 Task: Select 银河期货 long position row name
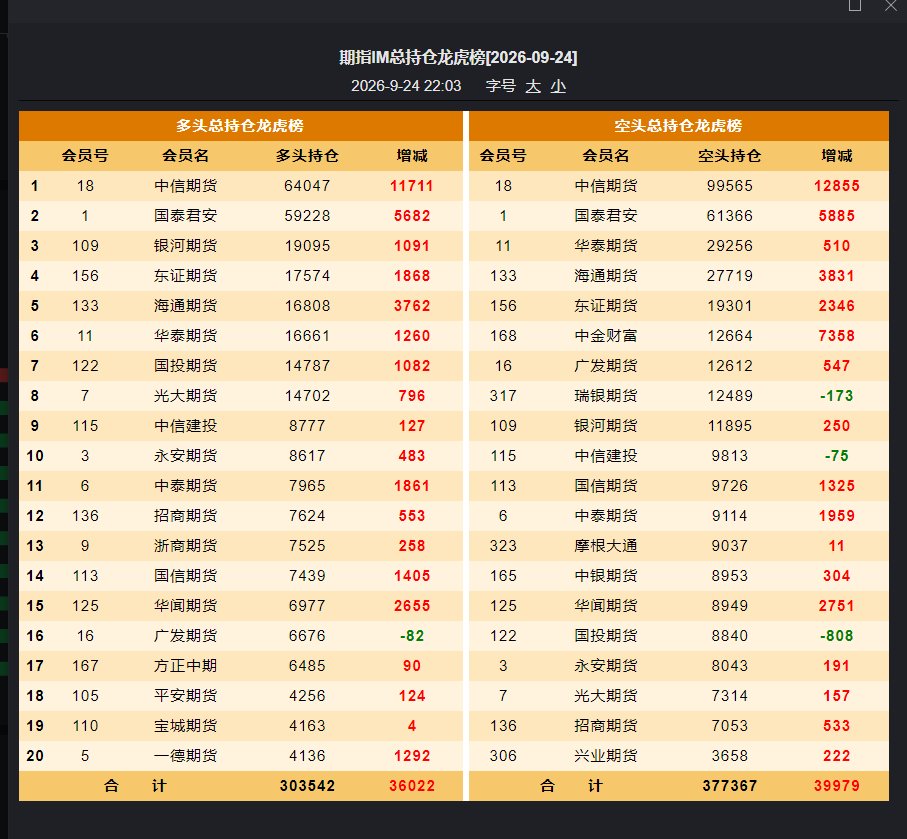click(186, 246)
